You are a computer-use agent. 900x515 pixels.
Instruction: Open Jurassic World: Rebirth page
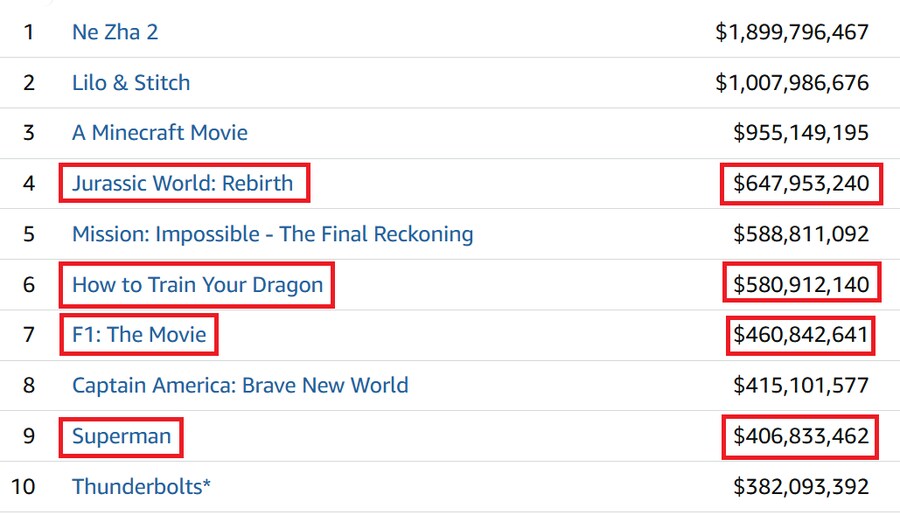coord(183,183)
